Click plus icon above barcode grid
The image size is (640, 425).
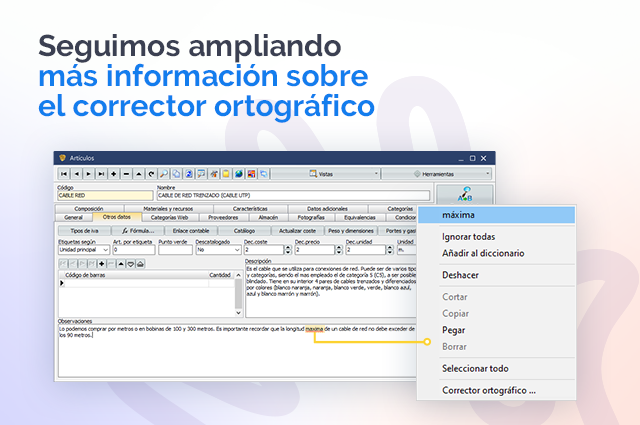point(103,263)
